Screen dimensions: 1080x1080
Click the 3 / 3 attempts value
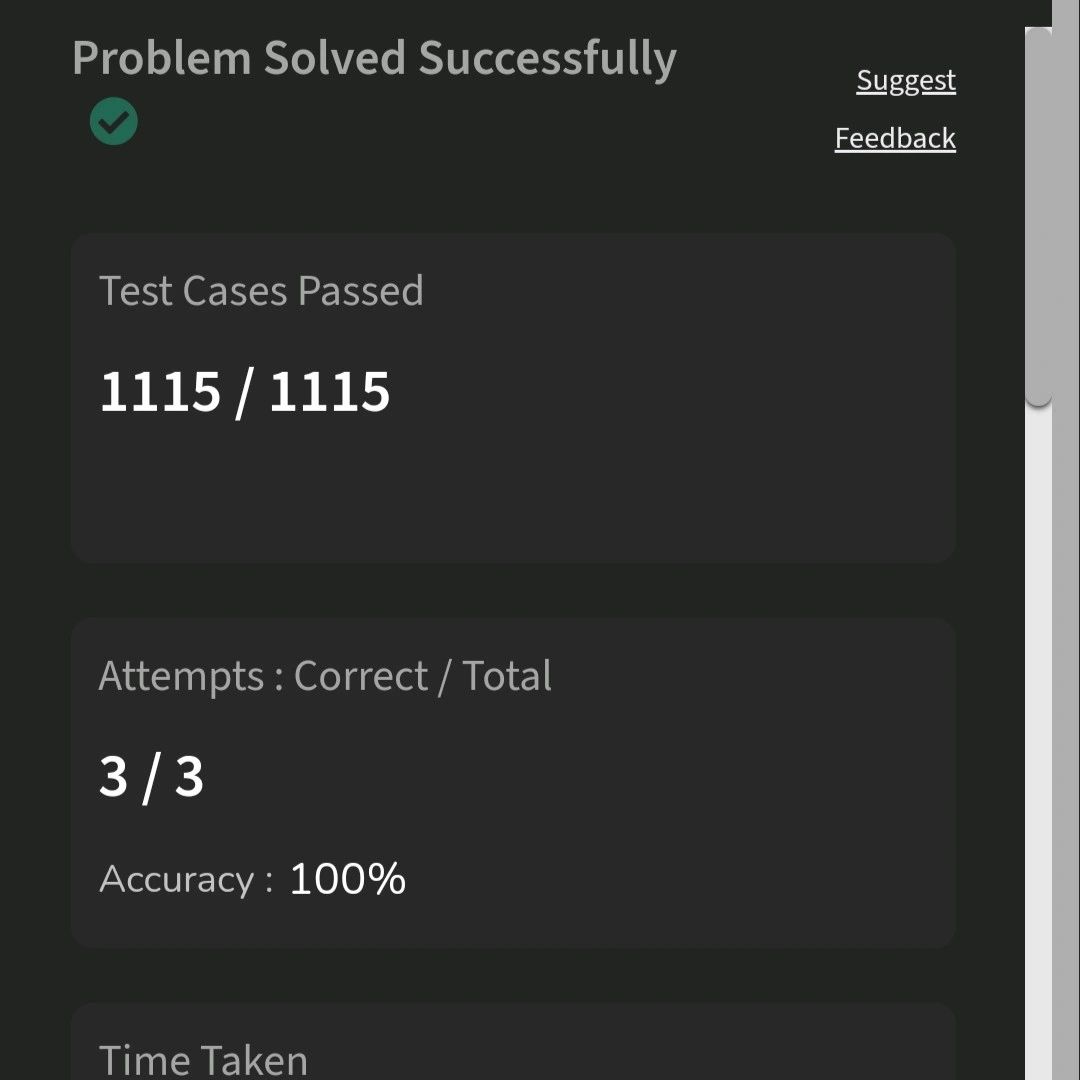[152, 777]
